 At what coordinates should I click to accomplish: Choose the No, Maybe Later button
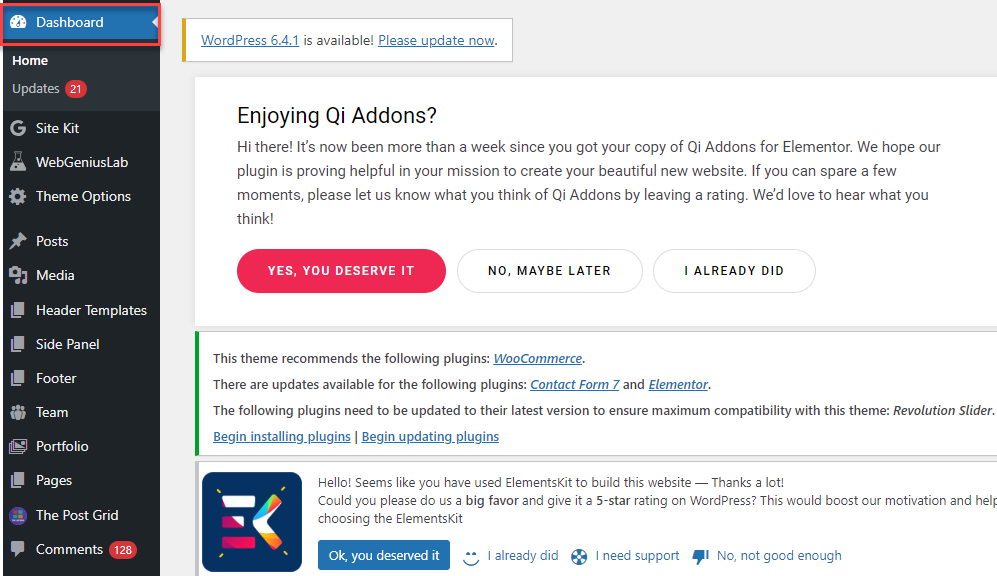point(549,271)
